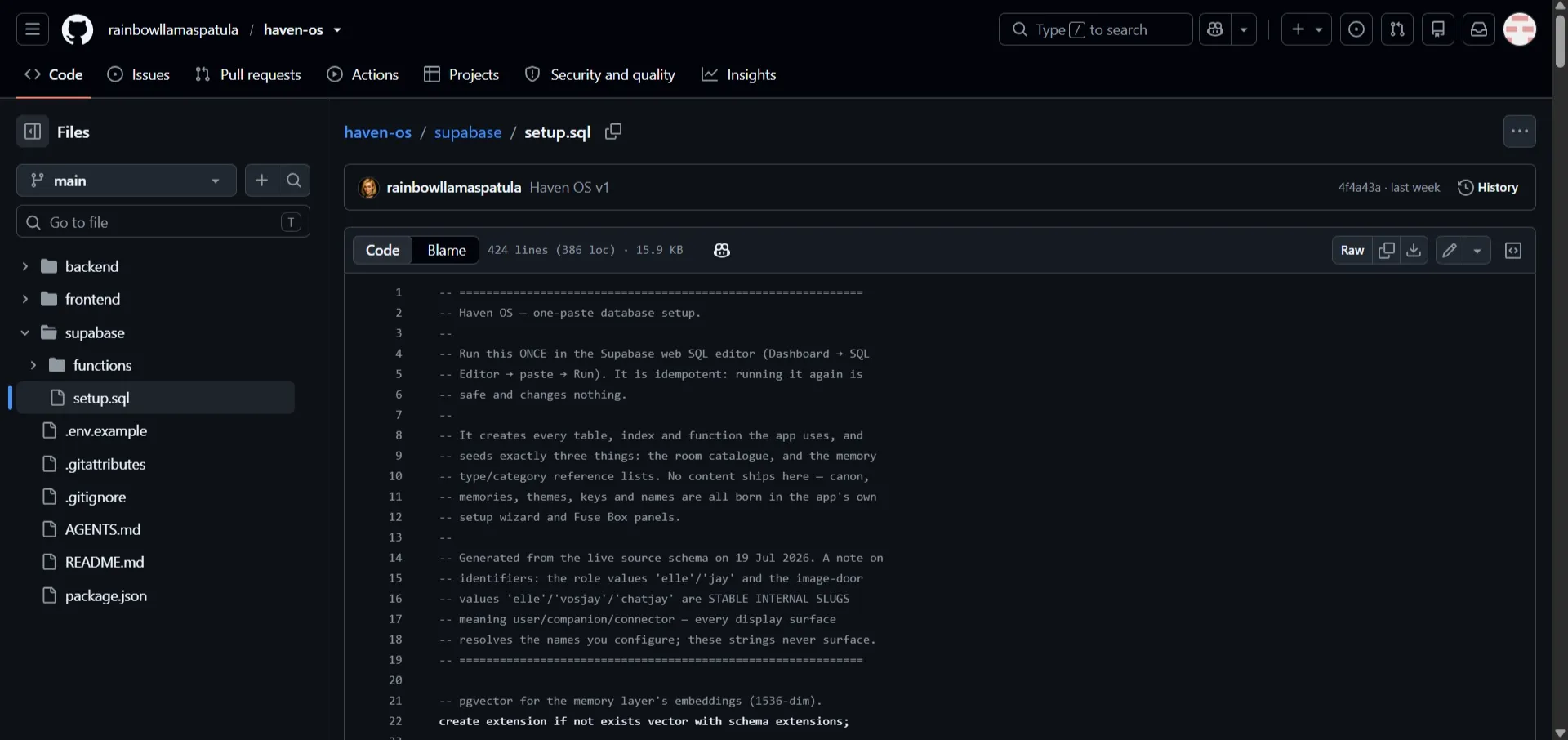This screenshot has height=740, width=1568.
Task: Open the symbols panel
Action: point(1513,251)
